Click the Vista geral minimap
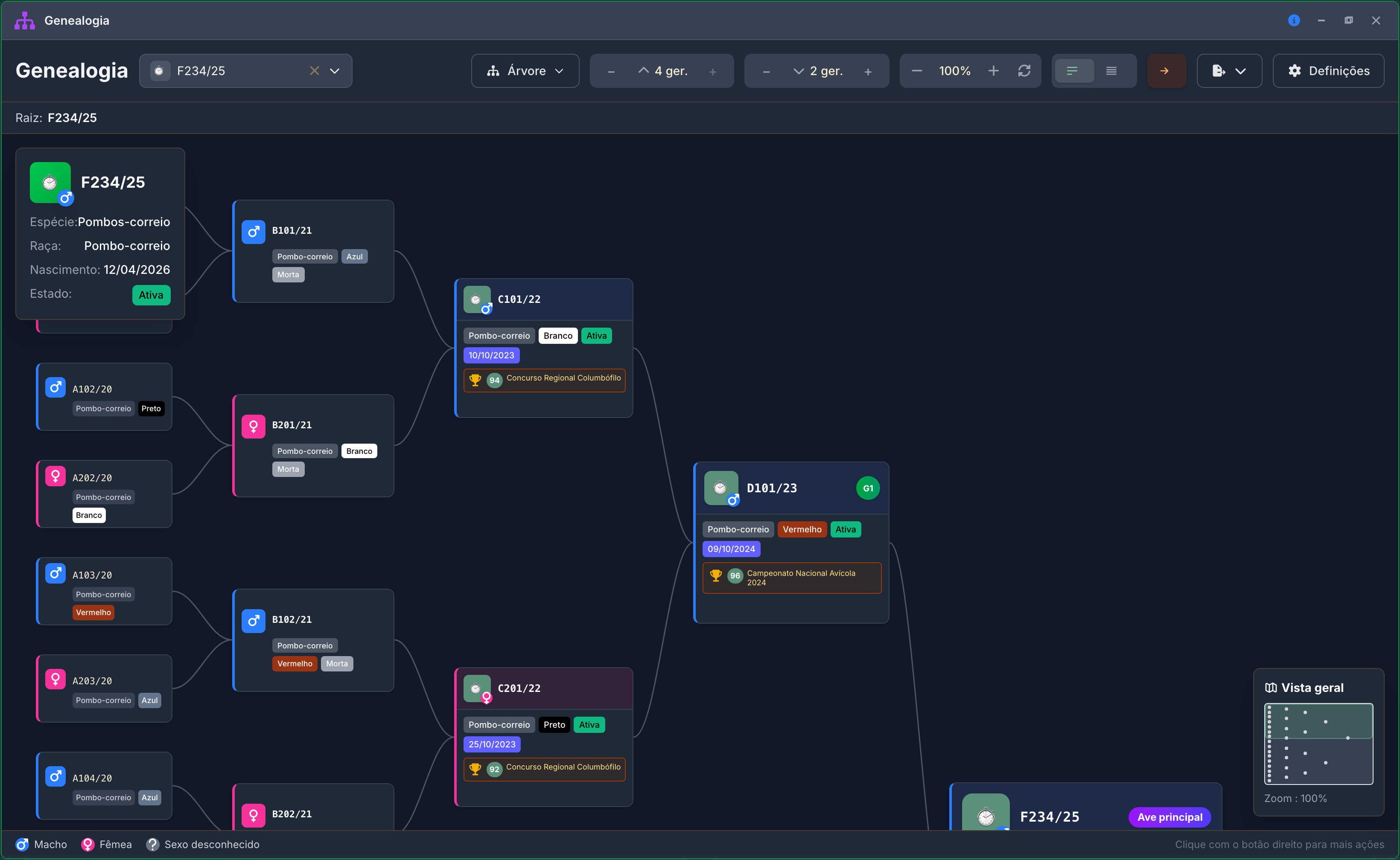This screenshot has height=860, width=1400. (x=1318, y=744)
